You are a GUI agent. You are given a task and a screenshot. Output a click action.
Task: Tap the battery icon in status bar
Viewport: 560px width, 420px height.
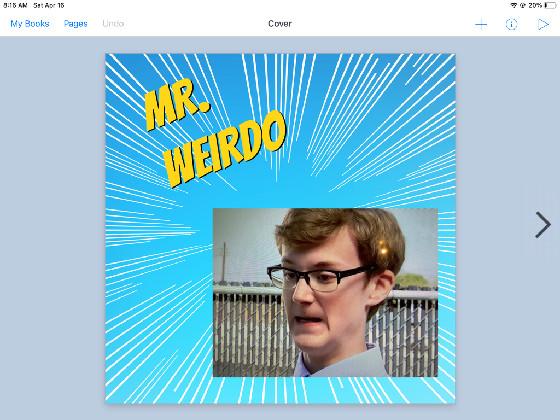(550, 5)
